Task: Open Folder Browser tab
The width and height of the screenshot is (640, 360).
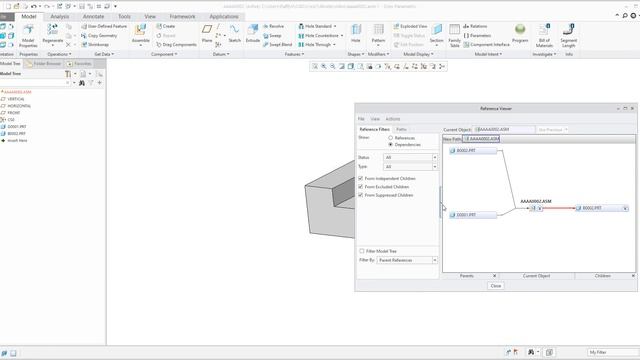Action: (44, 64)
